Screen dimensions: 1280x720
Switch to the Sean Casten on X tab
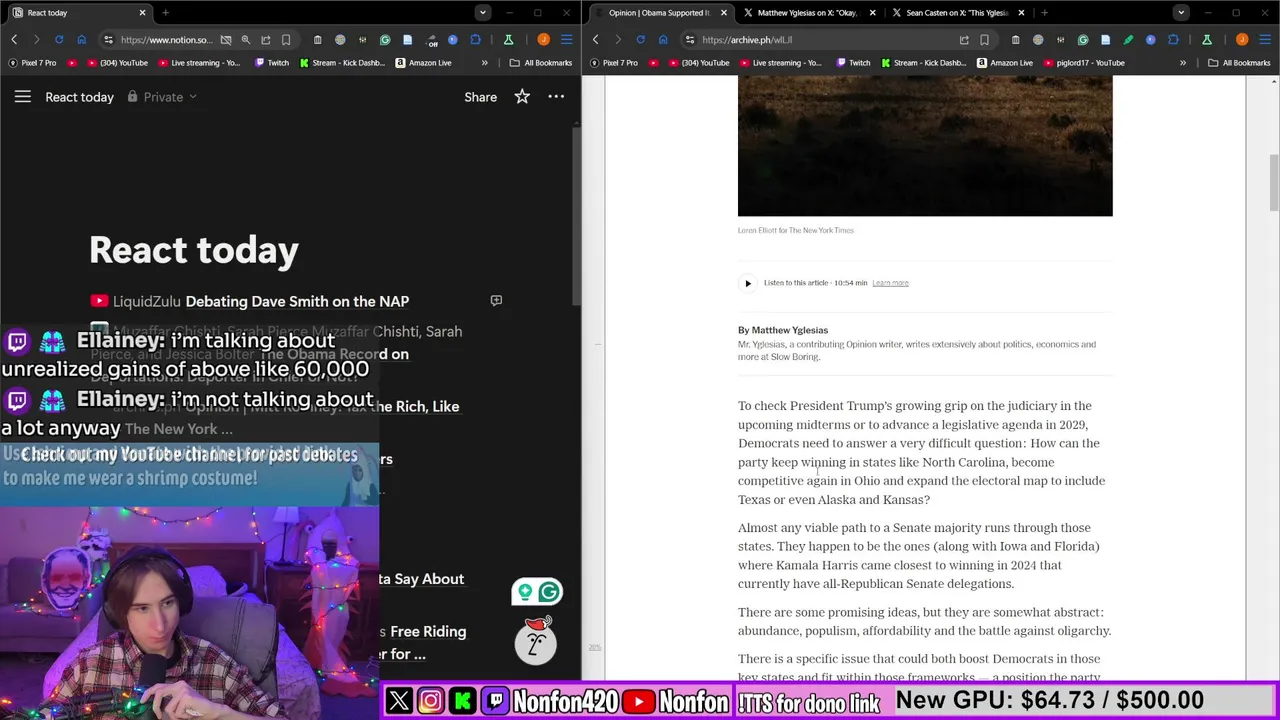(x=958, y=13)
